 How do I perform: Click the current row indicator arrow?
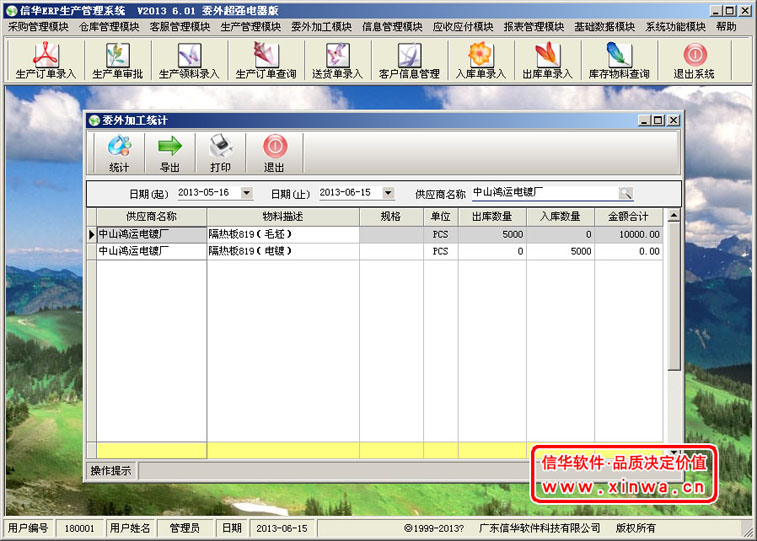point(92,235)
